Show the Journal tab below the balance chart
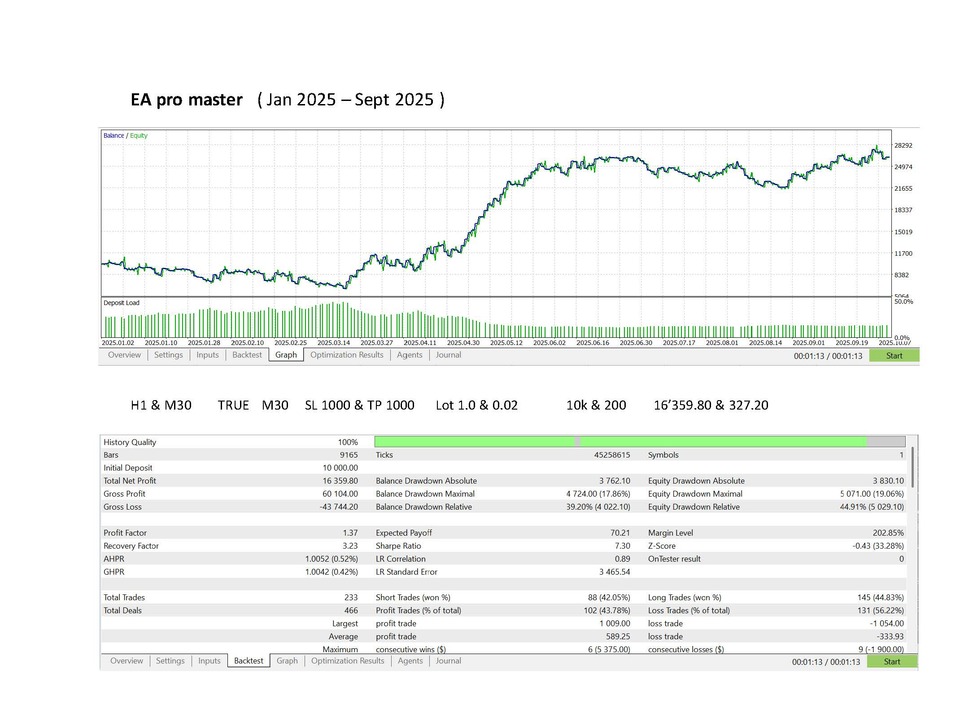960x720 pixels. (448, 355)
